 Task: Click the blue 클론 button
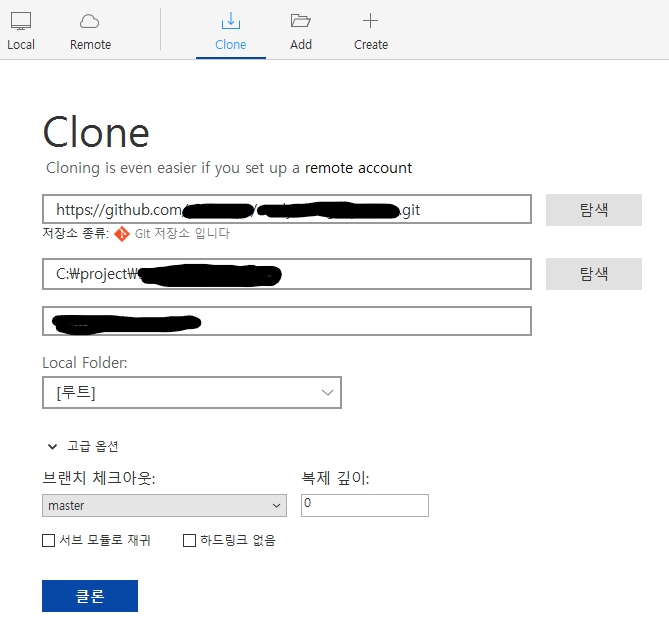point(90,596)
